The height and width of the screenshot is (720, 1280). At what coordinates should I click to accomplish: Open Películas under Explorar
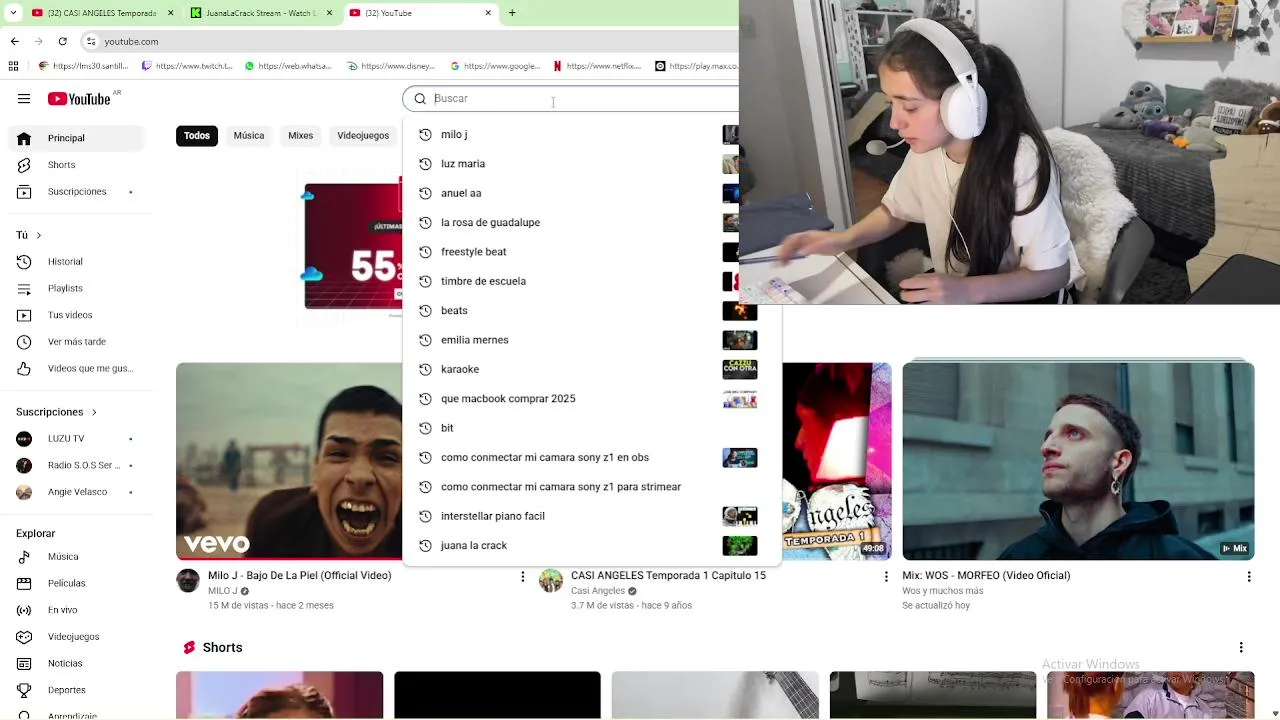[76, 583]
